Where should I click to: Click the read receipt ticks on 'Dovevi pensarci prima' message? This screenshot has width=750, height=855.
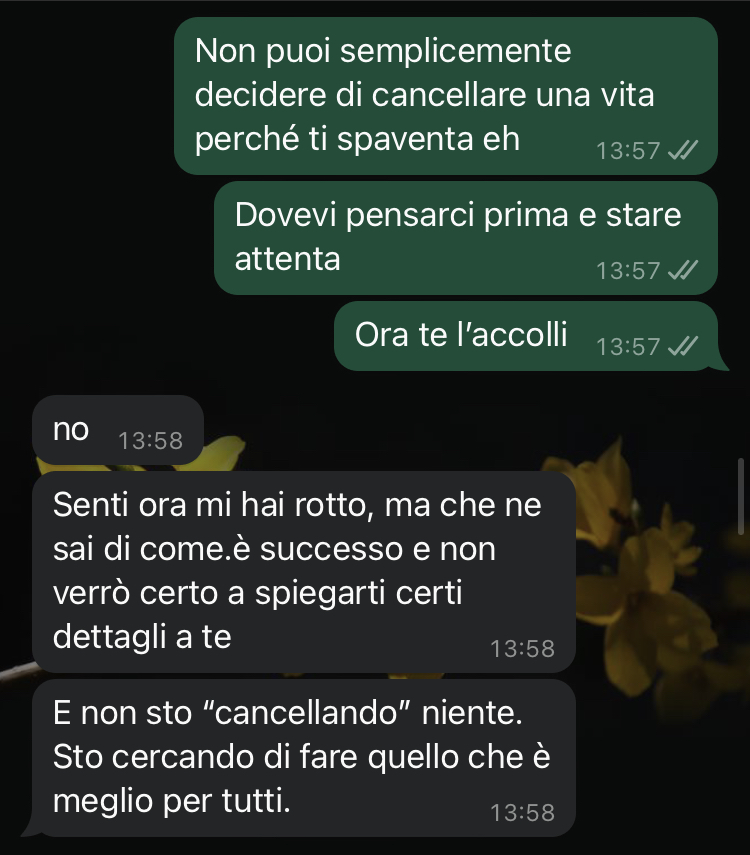click(x=683, y=270)
